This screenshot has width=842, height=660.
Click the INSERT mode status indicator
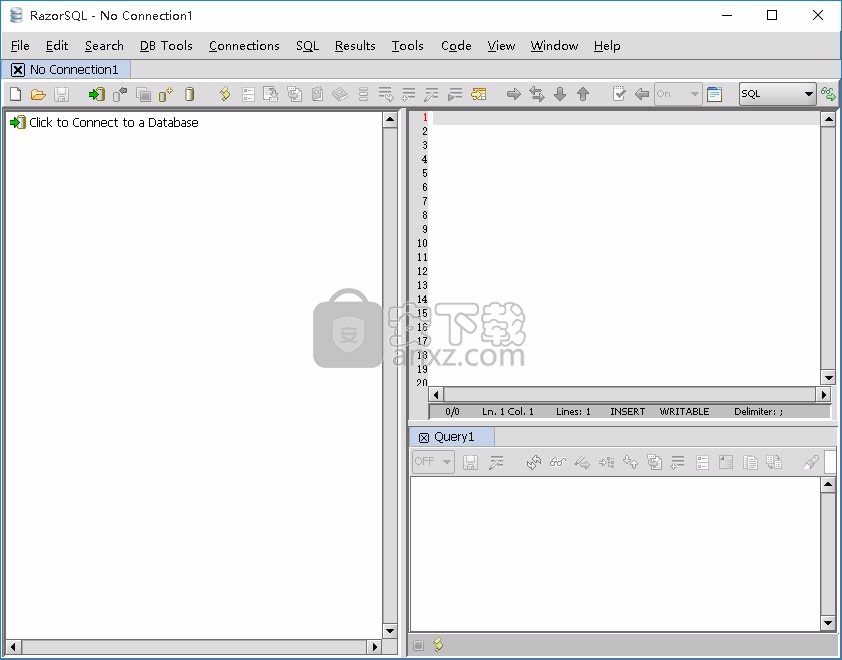tap(627, 411)
